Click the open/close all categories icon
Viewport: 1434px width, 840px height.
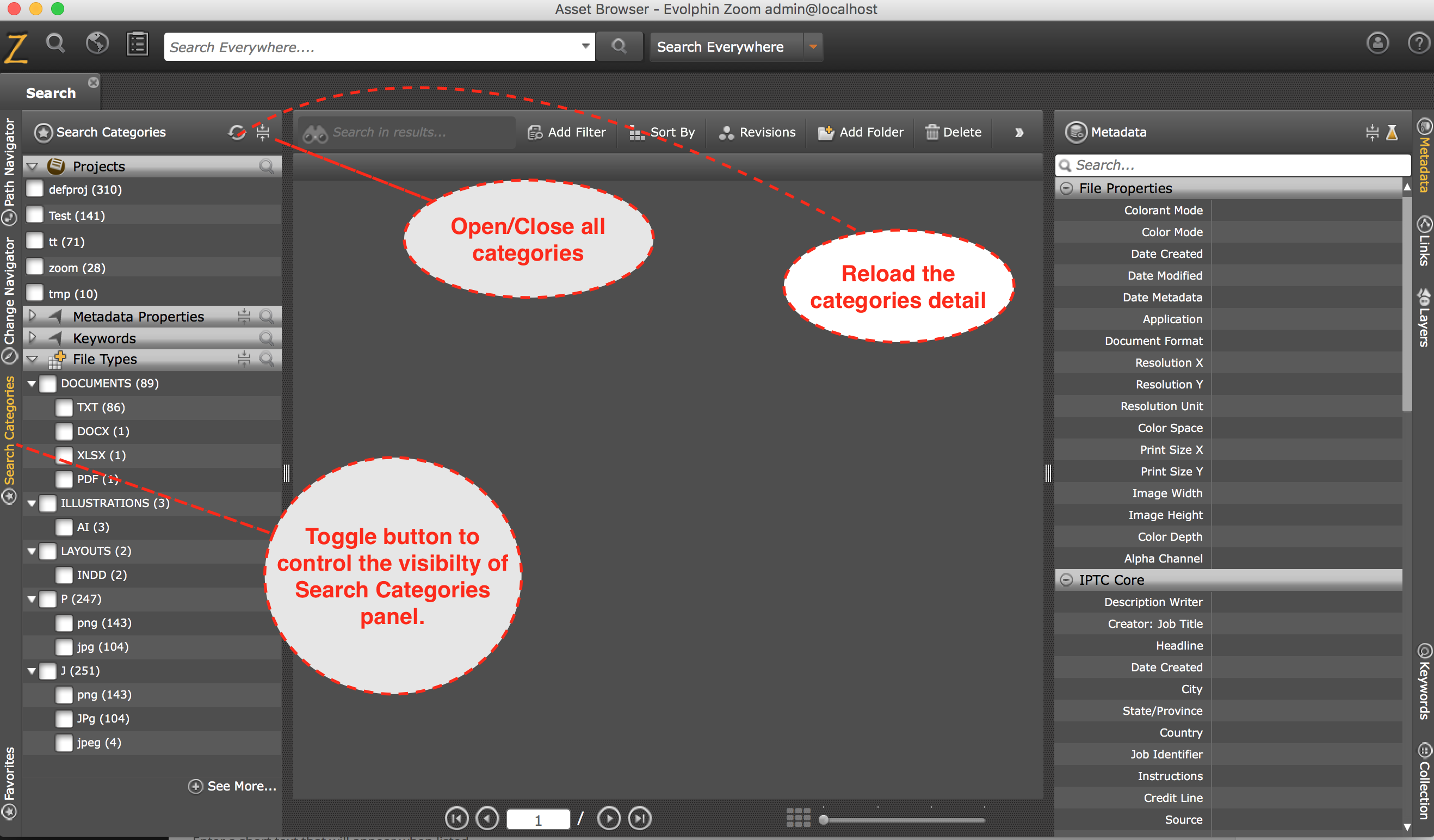262,133
